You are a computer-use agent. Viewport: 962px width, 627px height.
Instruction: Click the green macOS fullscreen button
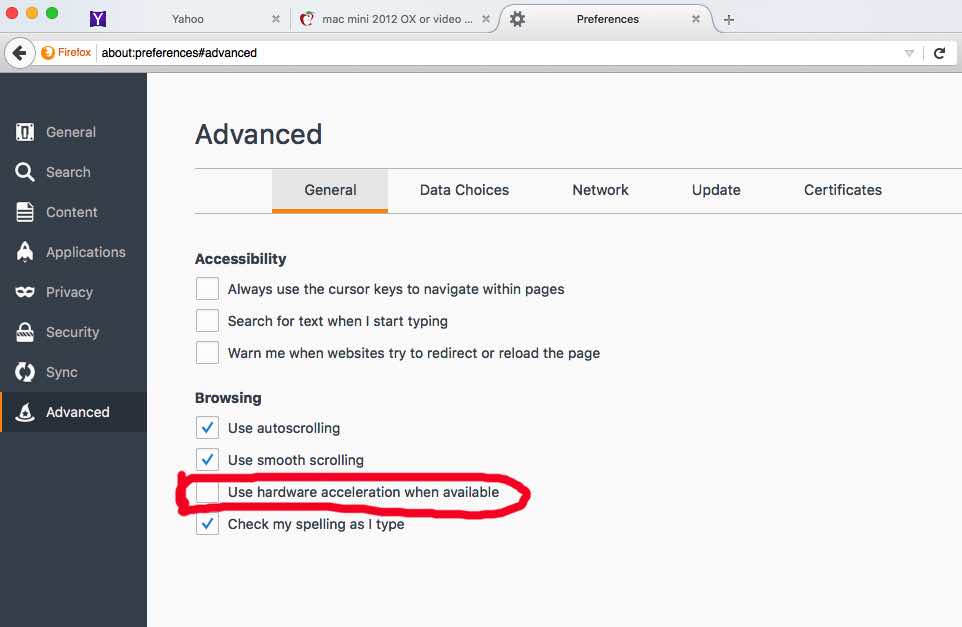(52, 13)
